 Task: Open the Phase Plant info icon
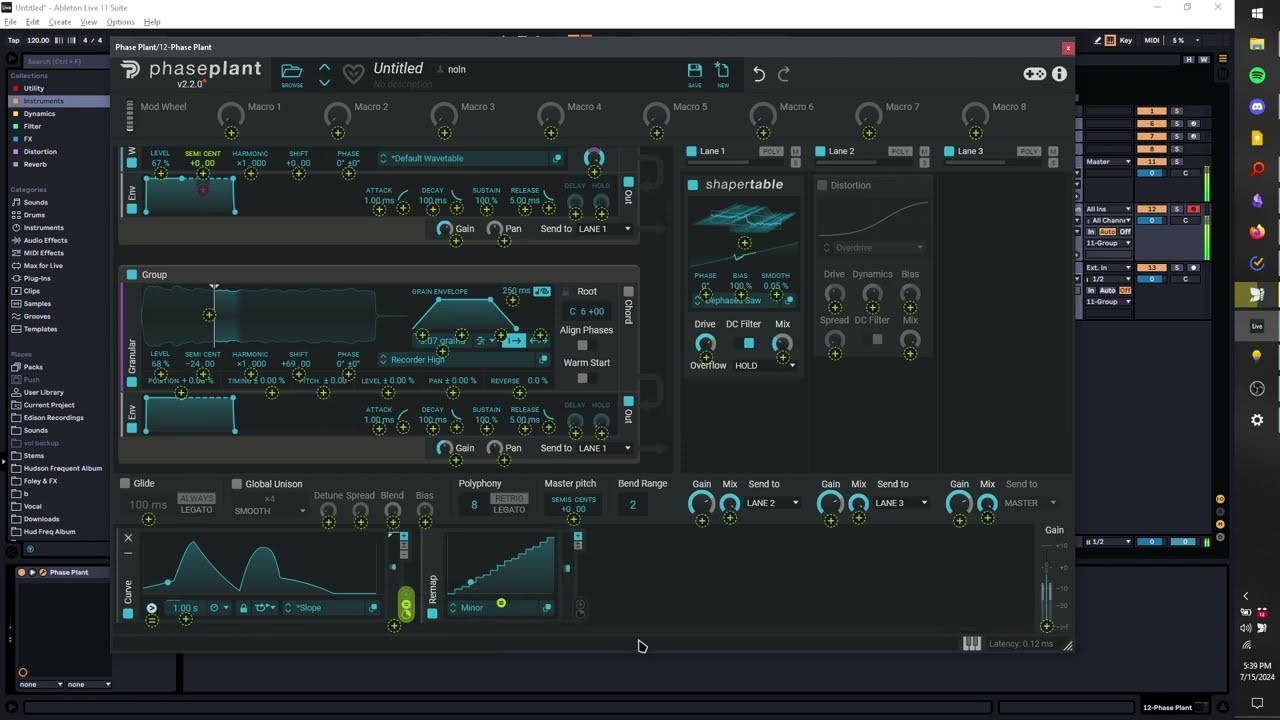click(1059, 74)
